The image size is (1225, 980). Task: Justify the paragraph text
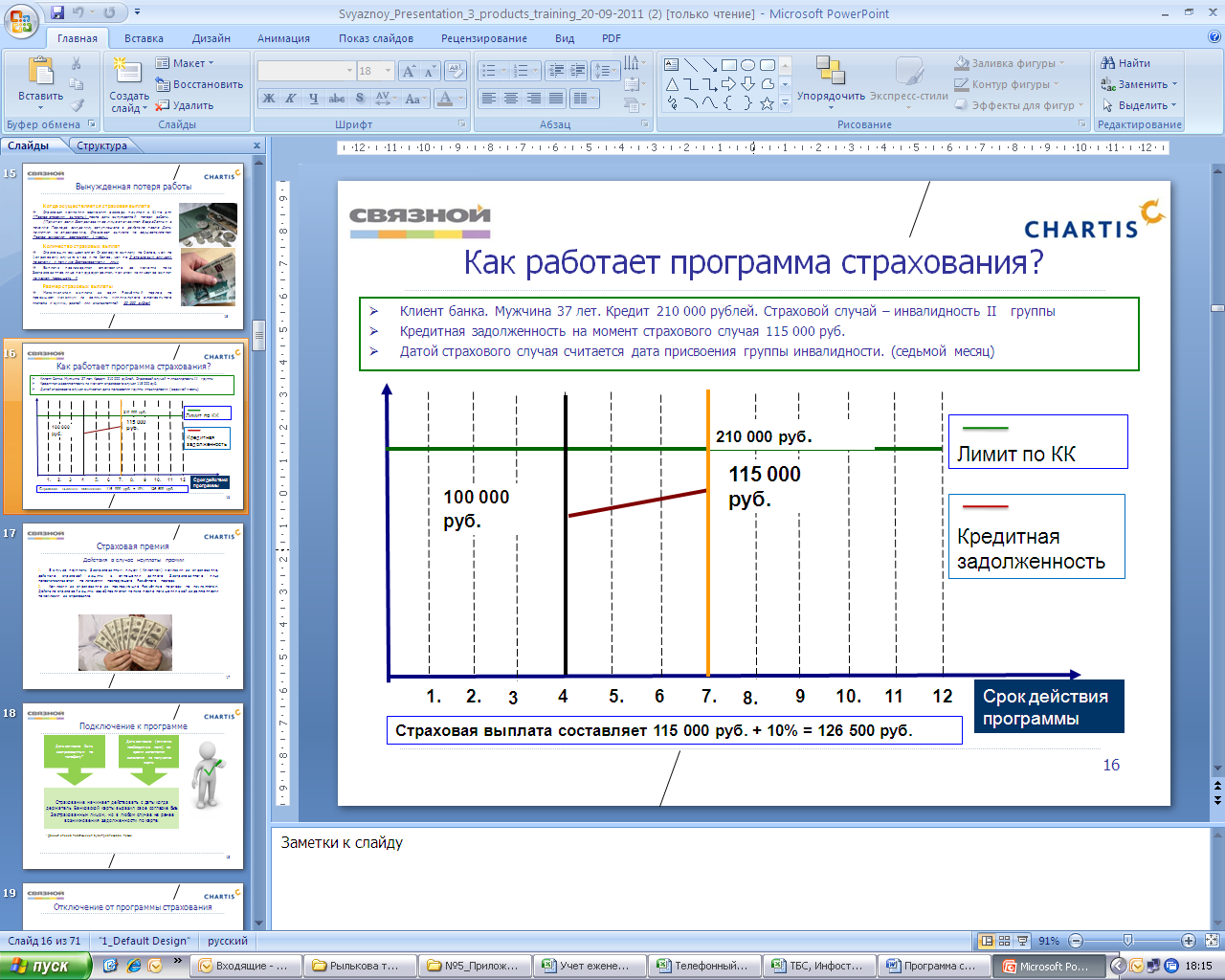[555, 99]
